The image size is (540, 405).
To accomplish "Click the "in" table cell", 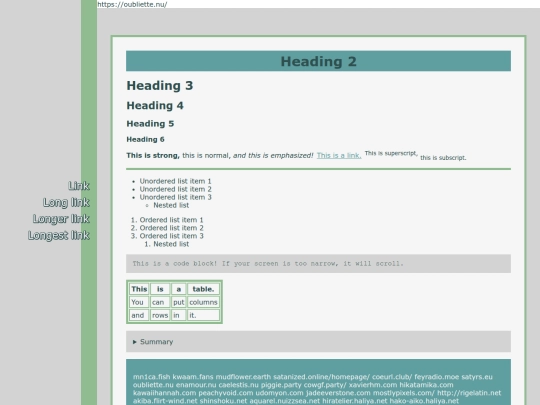I will tap(178, 315).
